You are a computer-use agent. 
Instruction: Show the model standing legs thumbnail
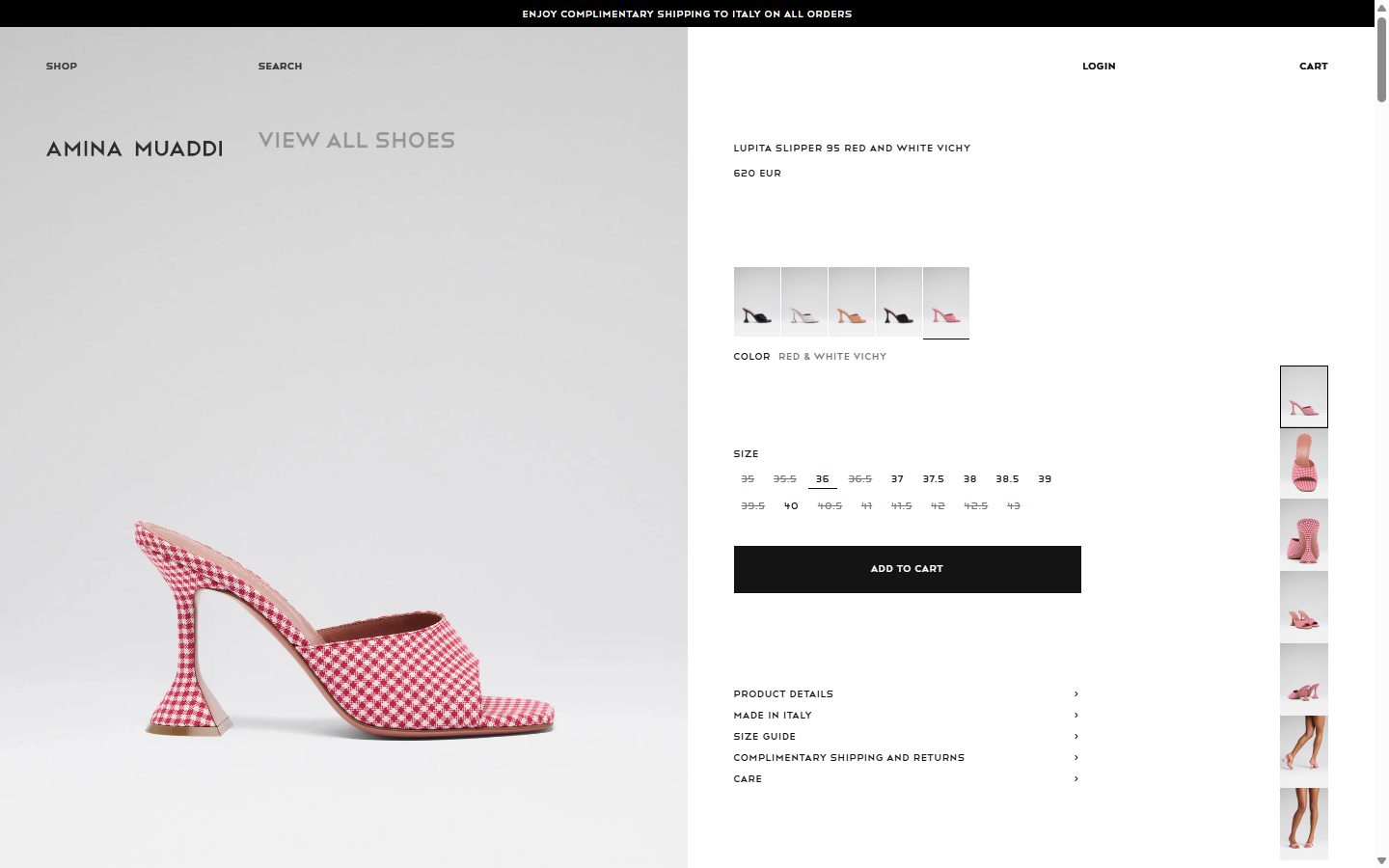1303,825
